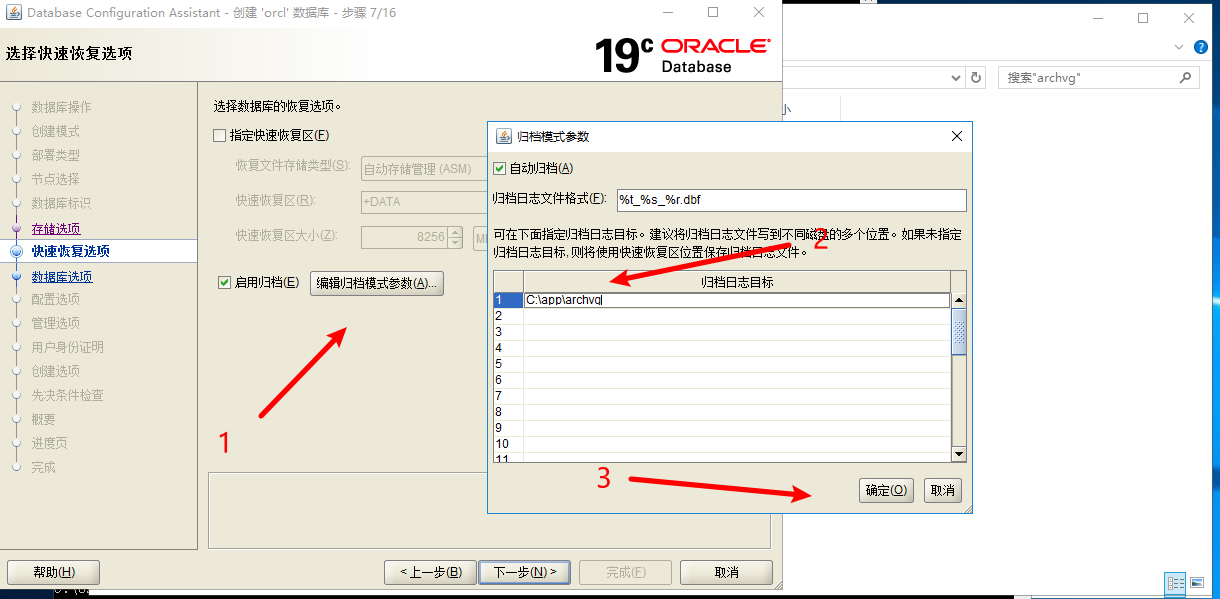This screenshot has height=599, width=1220.
Task: Click the 归档日志文件格式 text field
Action: [790, 200]
